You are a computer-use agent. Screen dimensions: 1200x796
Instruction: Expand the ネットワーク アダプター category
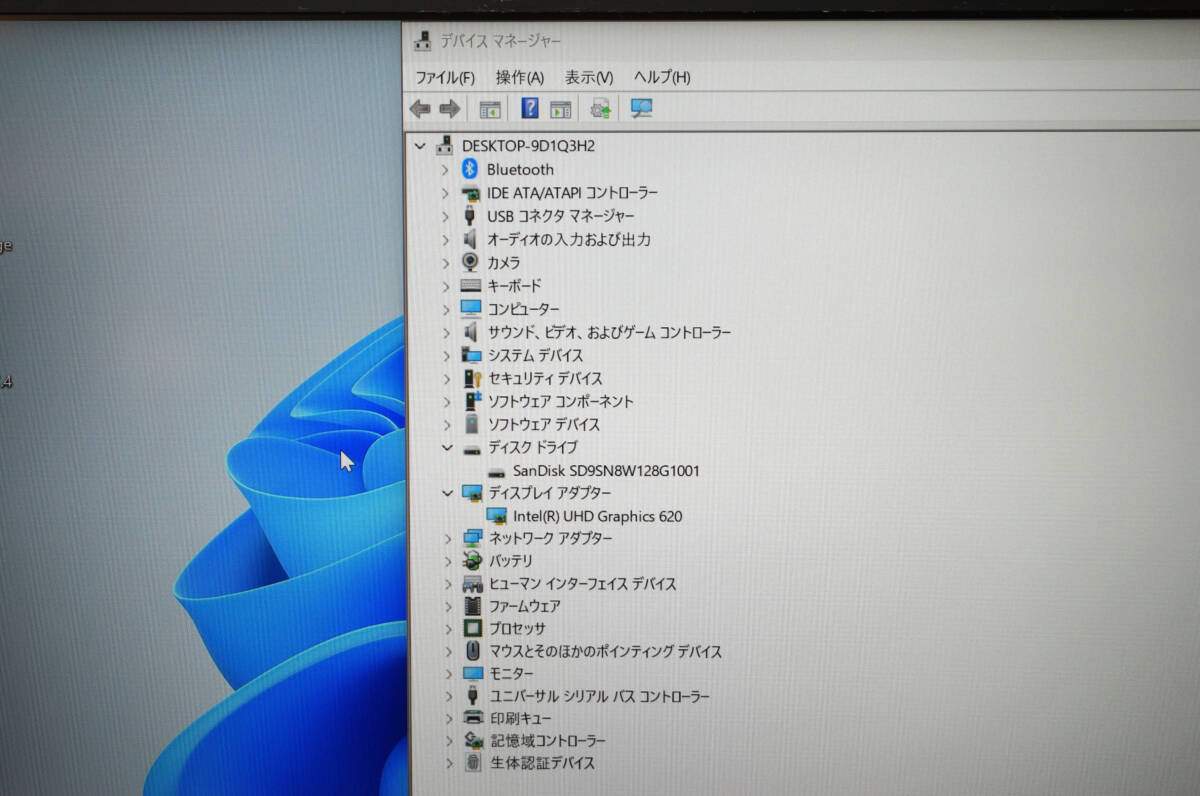point(447,539)
